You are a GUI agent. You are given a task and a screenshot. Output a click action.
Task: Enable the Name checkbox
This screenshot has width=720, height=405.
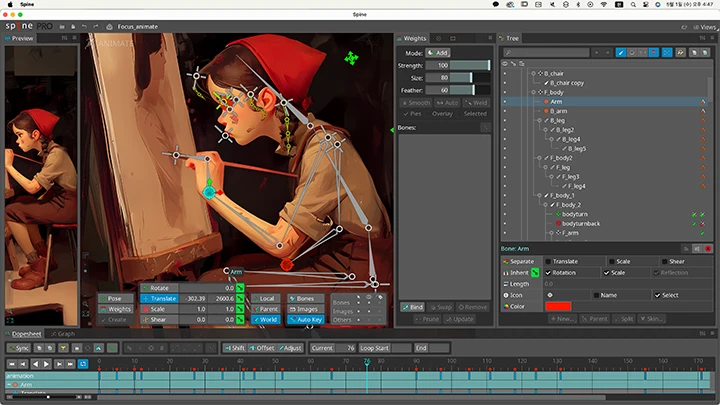pyautogui.click(x=596, y=295)
